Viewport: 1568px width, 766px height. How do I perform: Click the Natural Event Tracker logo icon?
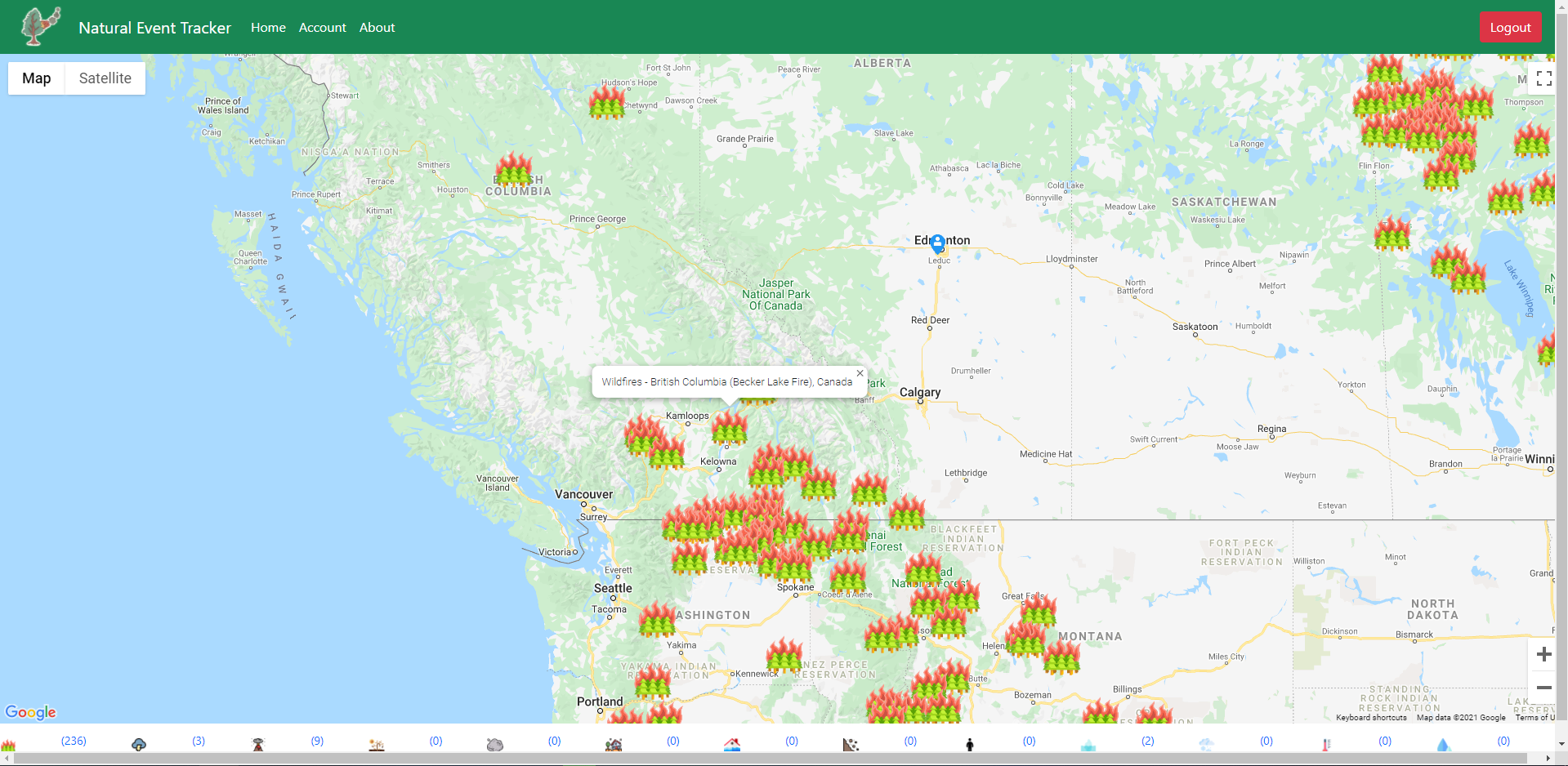click(x=41, y=26)
